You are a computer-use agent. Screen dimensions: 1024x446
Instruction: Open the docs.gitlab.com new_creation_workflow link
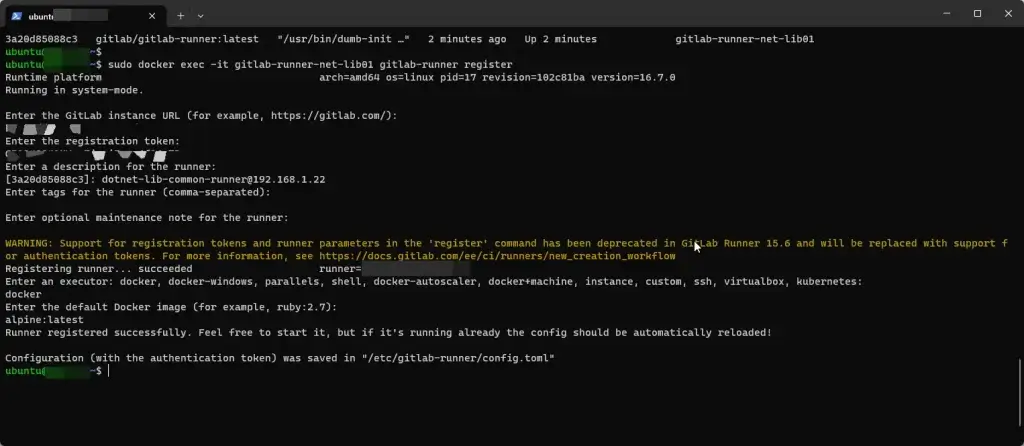point(497,256)
